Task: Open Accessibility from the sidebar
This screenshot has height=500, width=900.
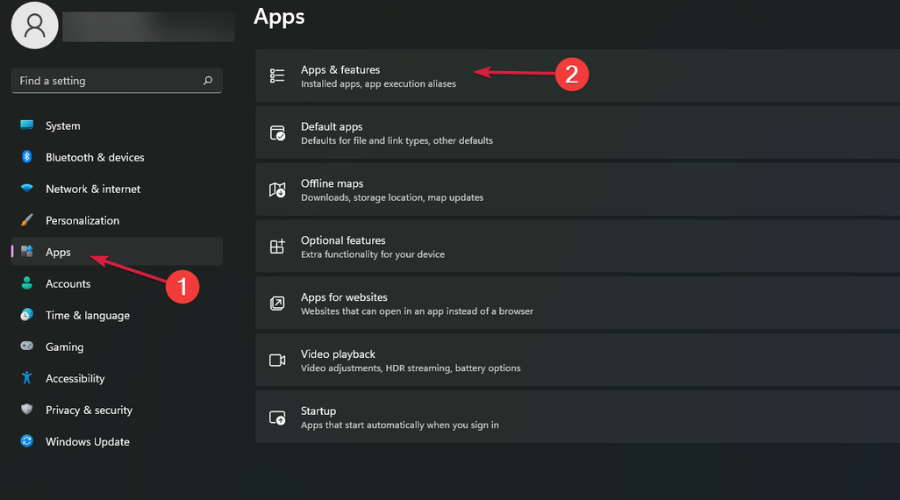Action: [x=75, y=378]
